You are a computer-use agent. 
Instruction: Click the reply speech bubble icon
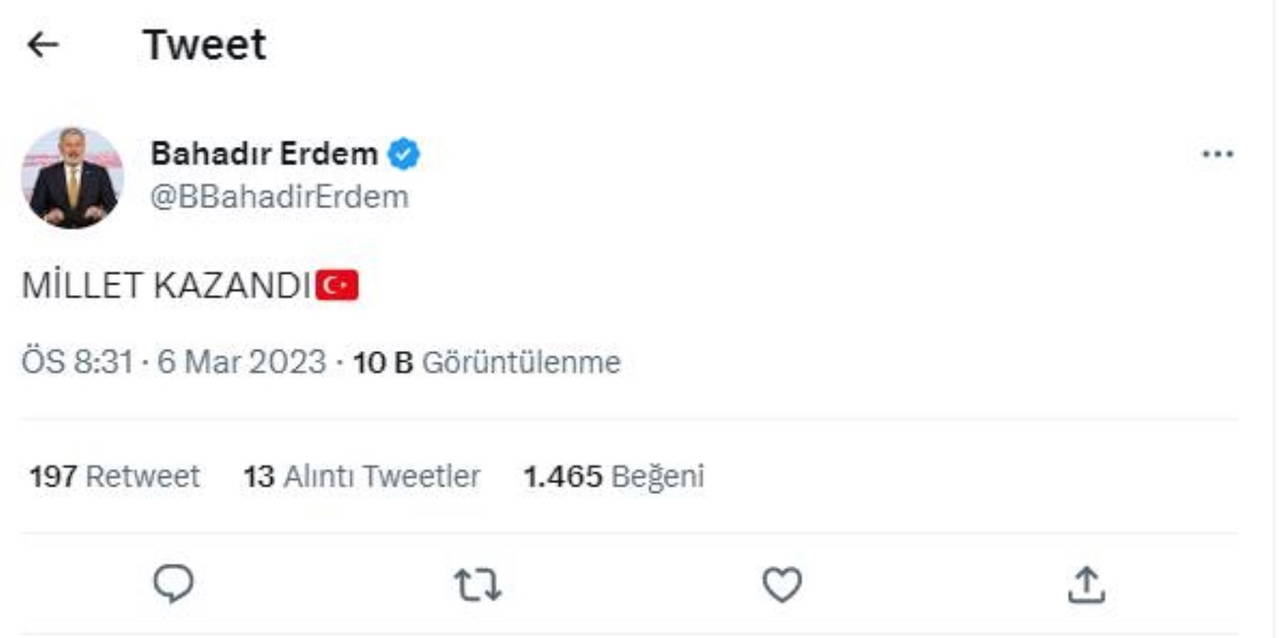(x=174, y=584)
